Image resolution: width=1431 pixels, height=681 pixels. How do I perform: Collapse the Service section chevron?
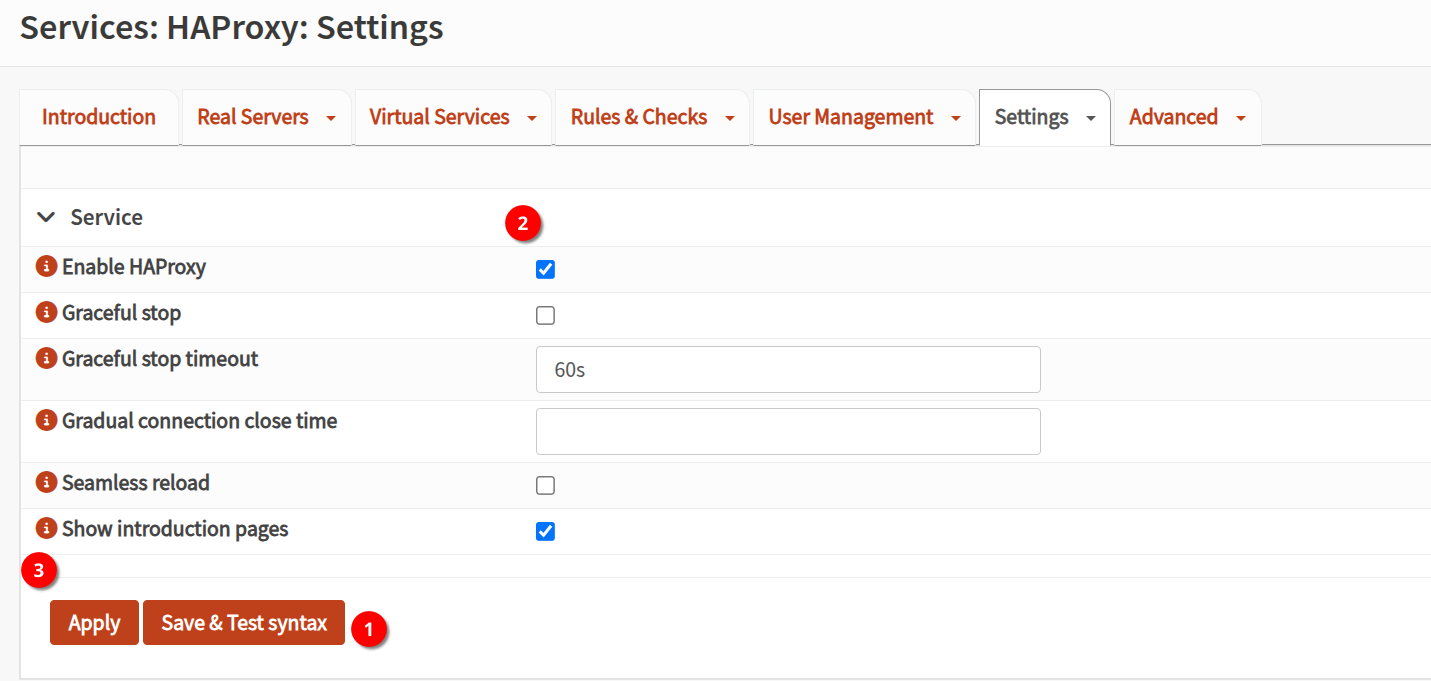click(x=46, y=217)
